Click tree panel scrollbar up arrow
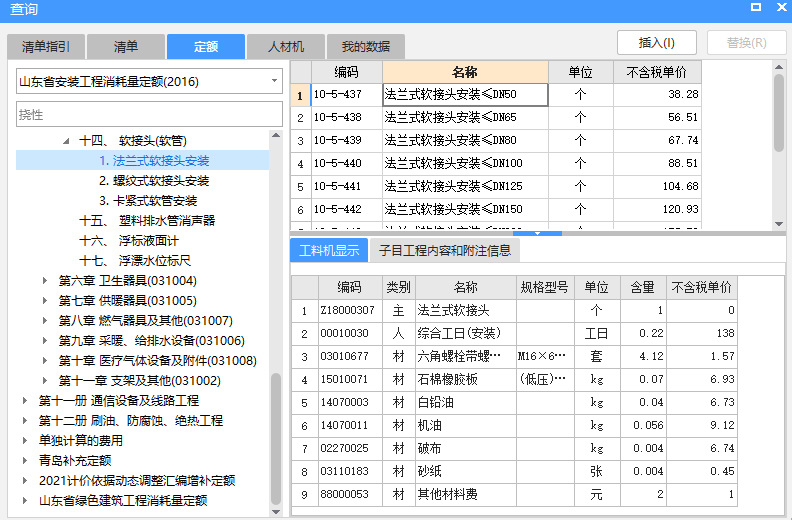Image resolution: width=792 pixels, height=520 pixels. point(276,135)
